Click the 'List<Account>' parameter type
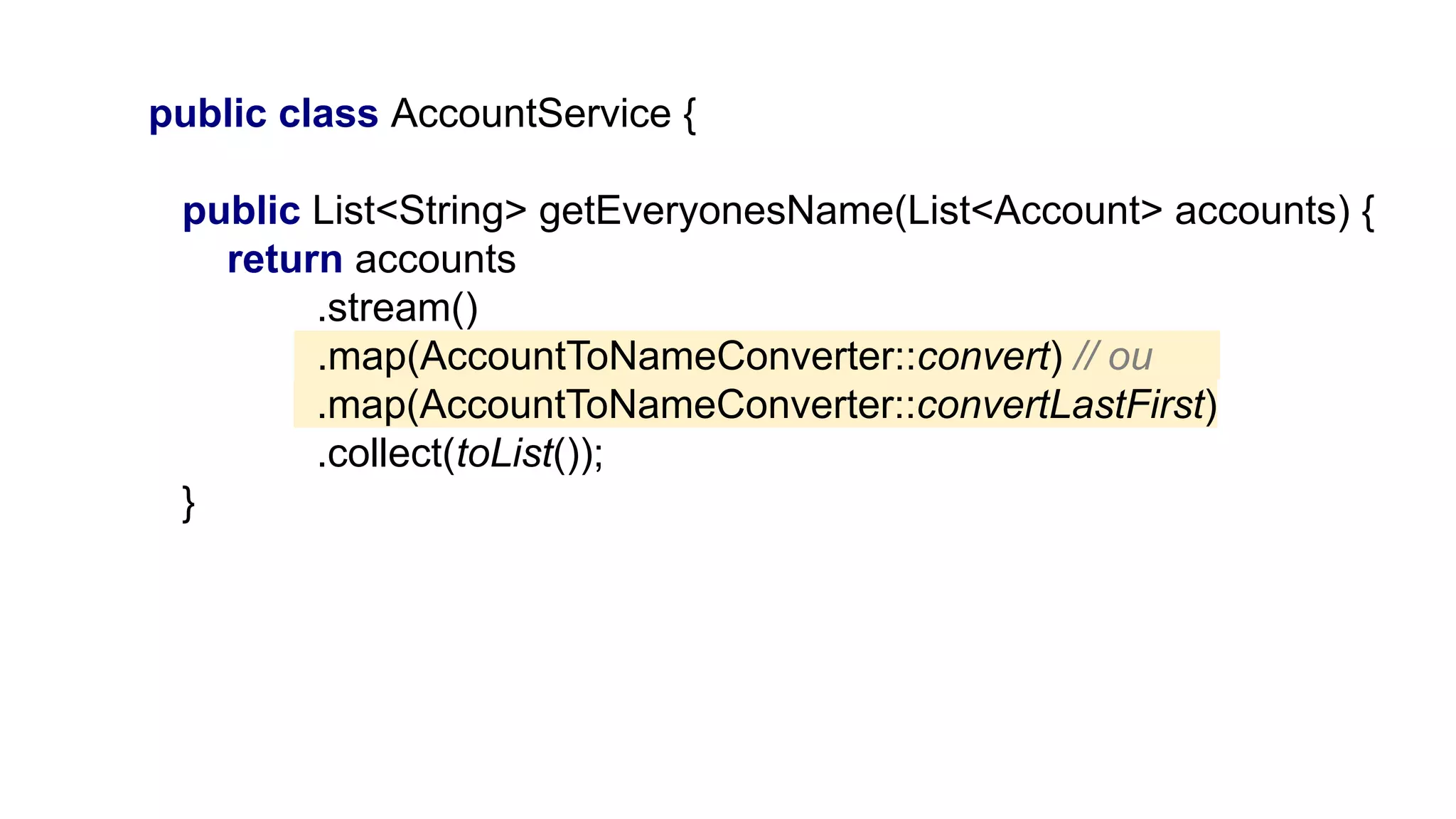The width and height of the screenshot is (1456, 819). tap(1035, 210)
